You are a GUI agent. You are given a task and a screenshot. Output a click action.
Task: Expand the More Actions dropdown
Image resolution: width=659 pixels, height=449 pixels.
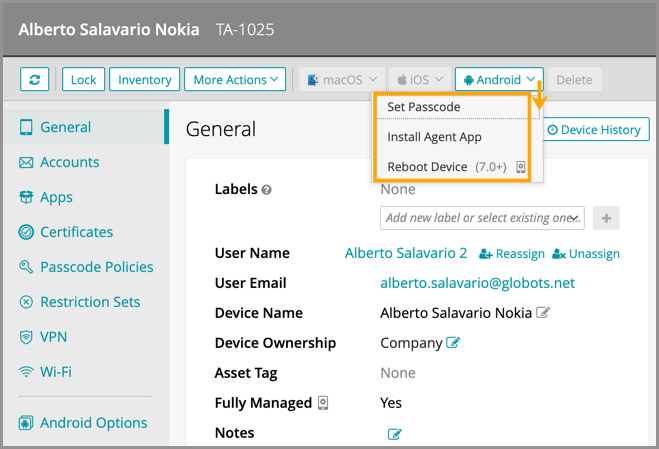coord(235,80)
